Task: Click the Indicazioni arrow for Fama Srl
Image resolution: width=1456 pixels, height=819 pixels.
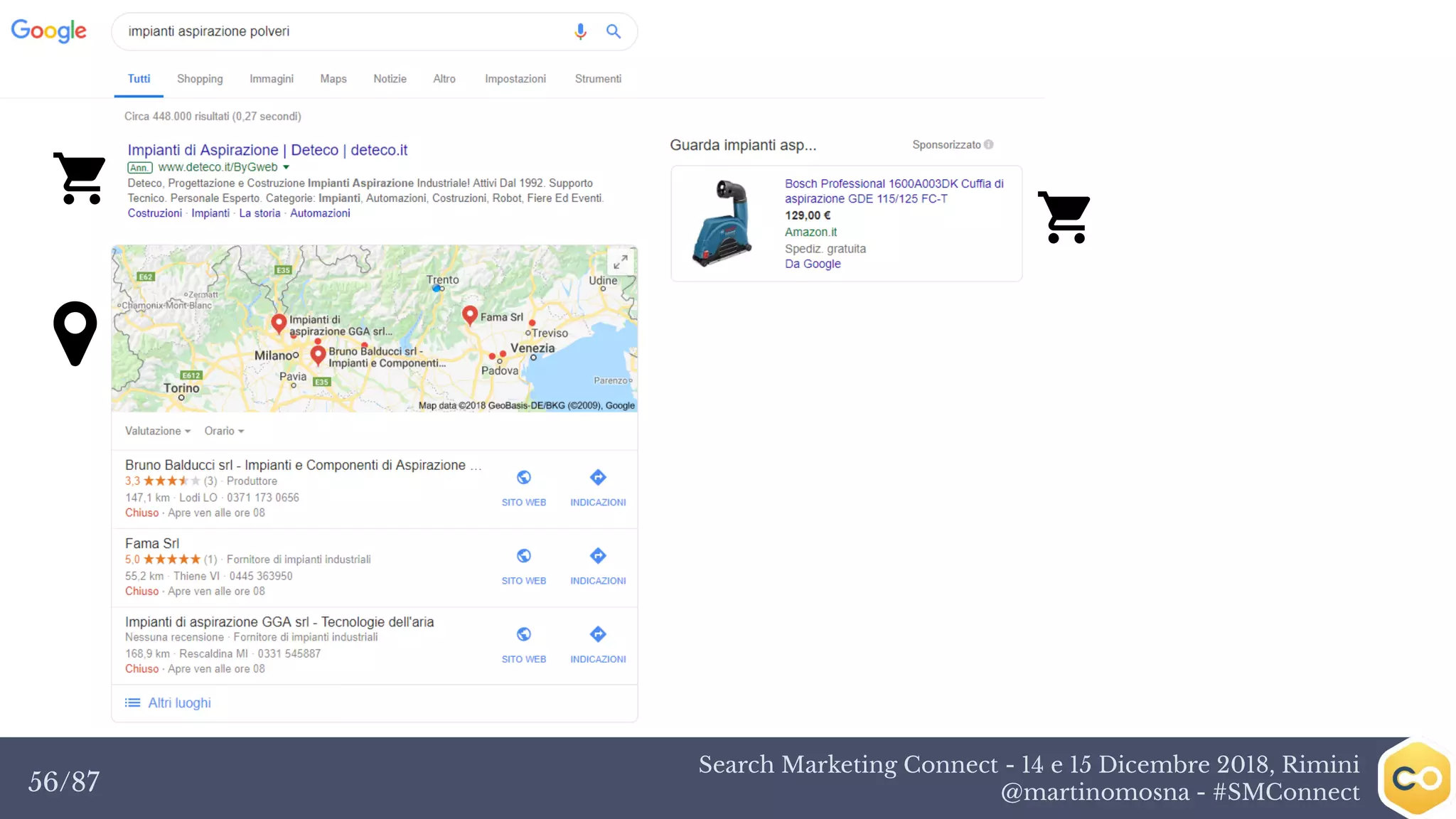Action: [x=598, y=555]
